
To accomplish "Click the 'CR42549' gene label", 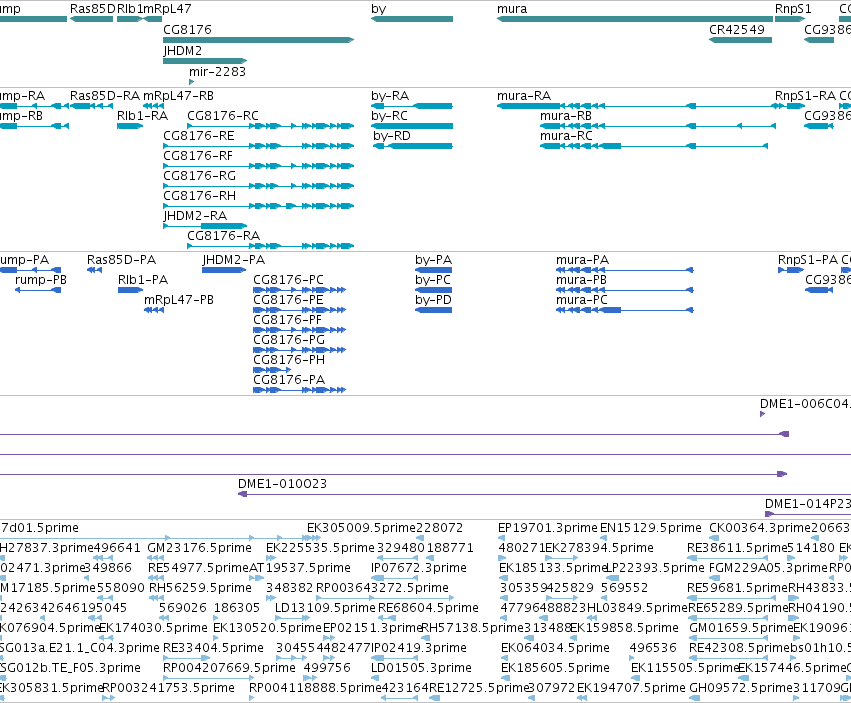I will click(x=736, y=30).
